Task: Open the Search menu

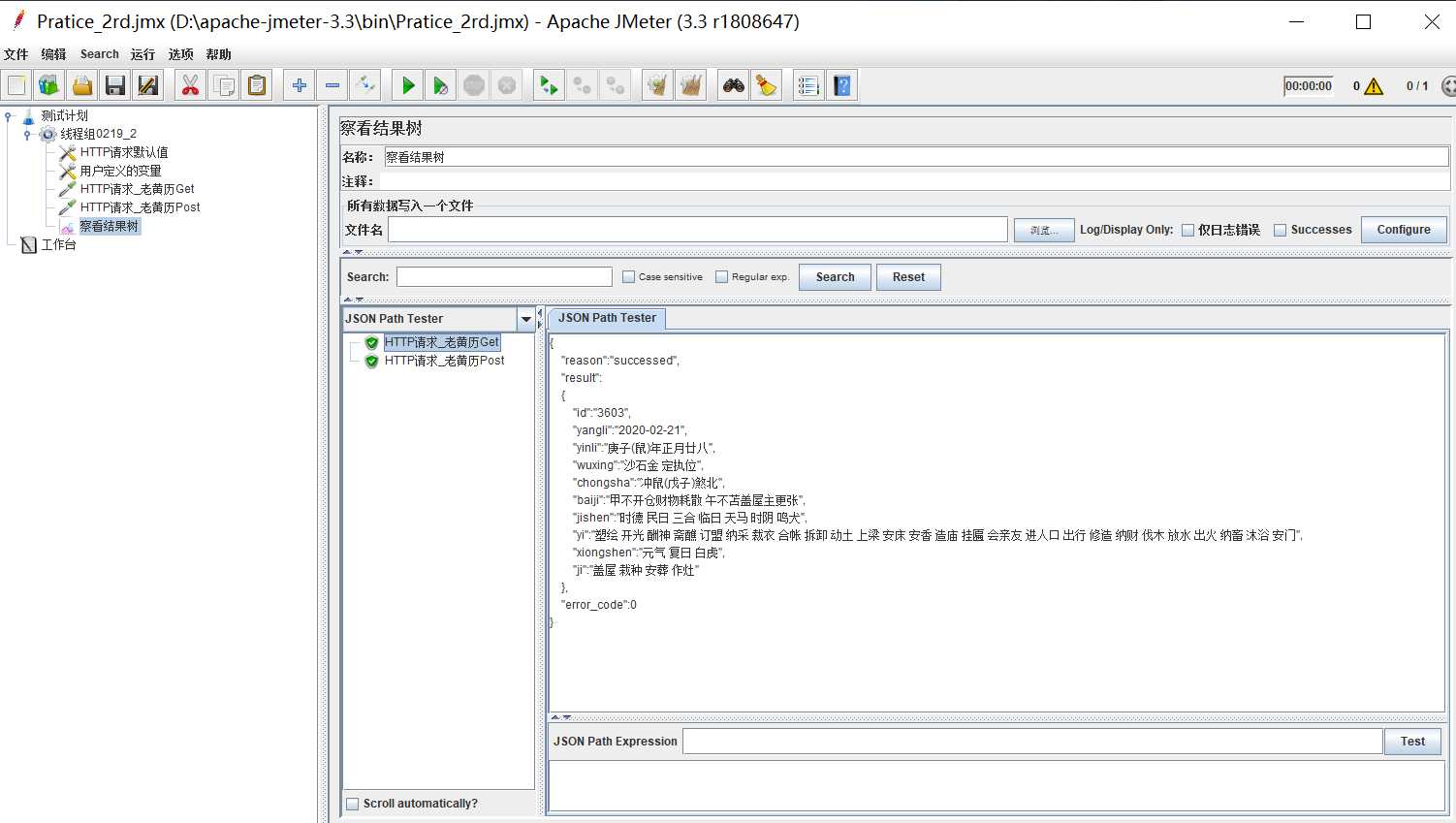Action: (100, 54)
